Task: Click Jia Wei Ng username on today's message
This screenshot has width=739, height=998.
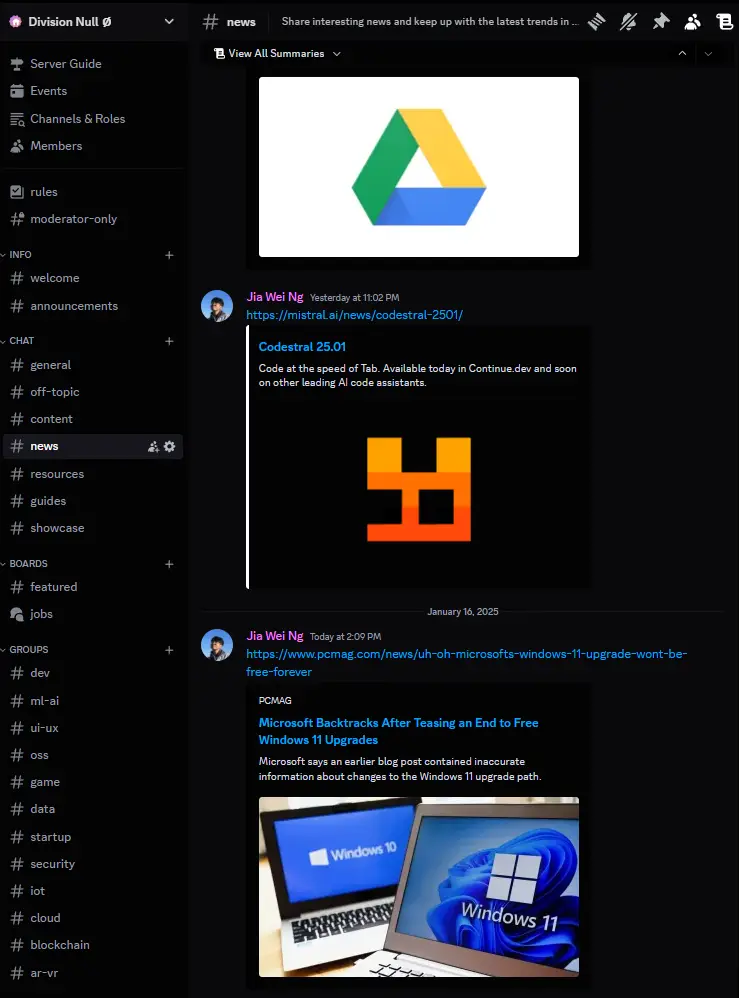Action: (274, 636)
